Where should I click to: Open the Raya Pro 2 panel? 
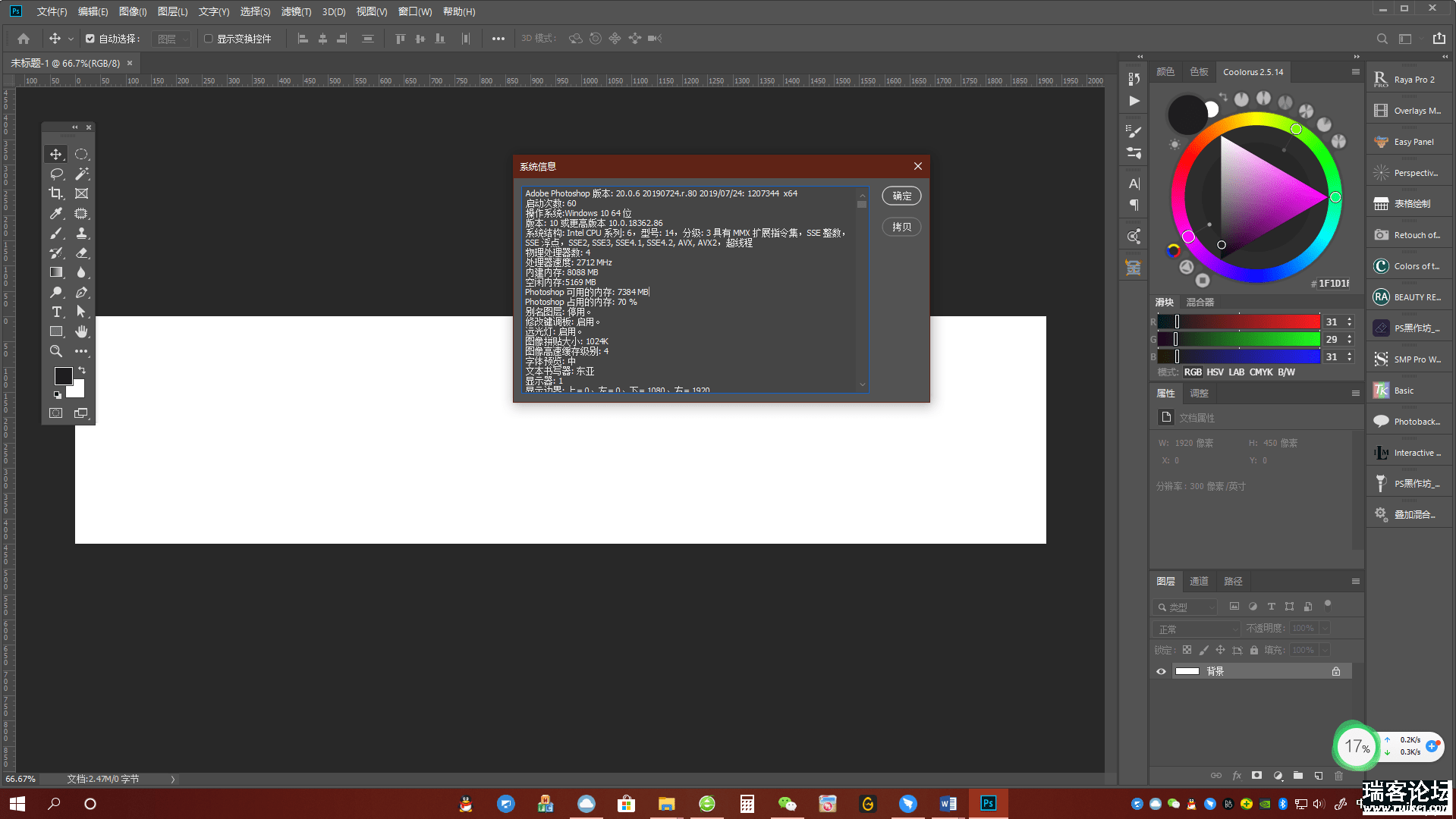click(x=1410, y=80)
